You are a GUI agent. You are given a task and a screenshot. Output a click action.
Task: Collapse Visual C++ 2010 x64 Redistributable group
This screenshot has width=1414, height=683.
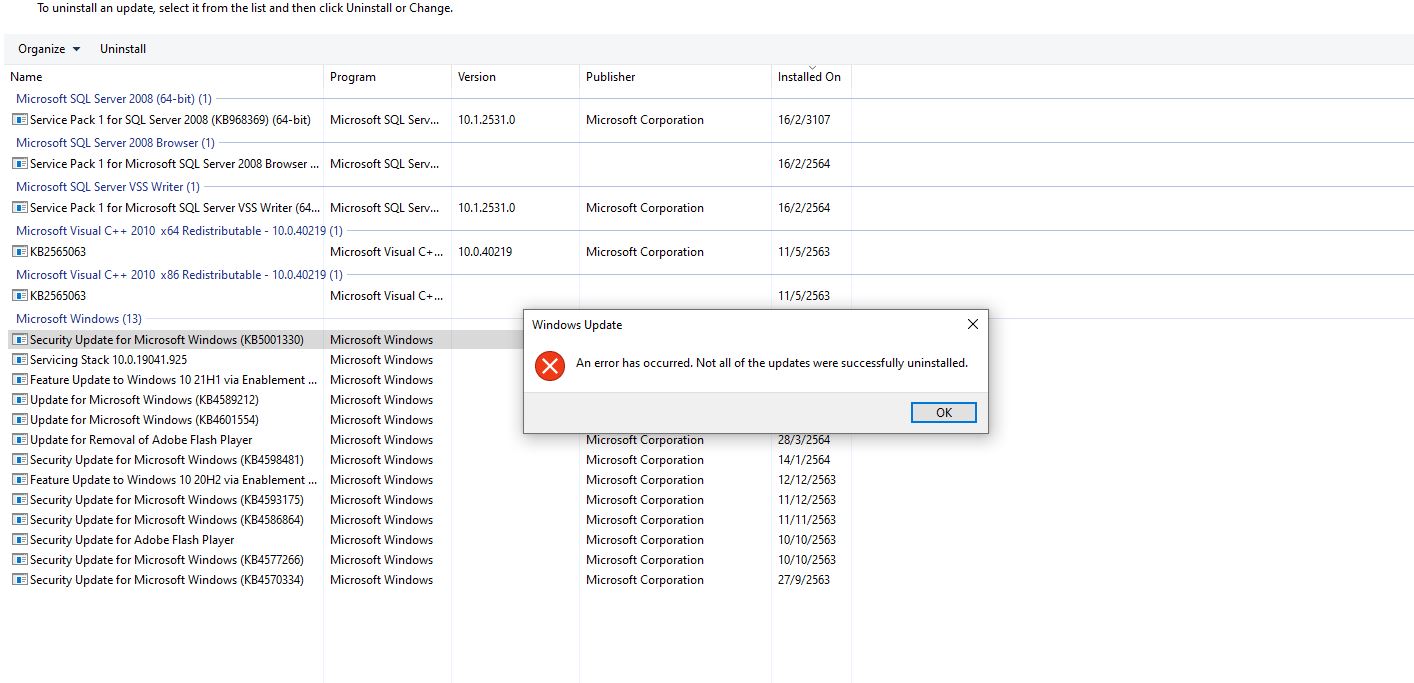coord(179,231)
